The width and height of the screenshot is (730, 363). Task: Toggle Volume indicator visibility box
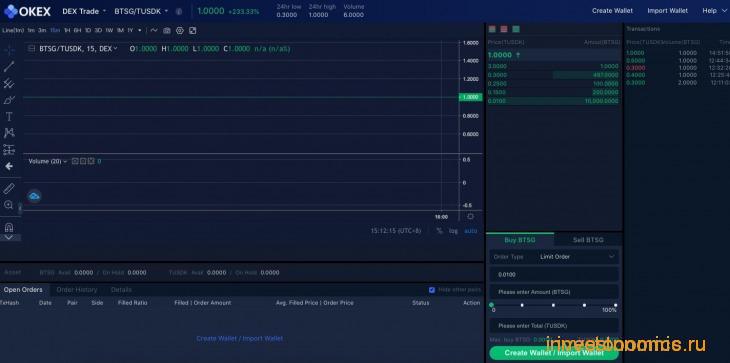(75, 161)
